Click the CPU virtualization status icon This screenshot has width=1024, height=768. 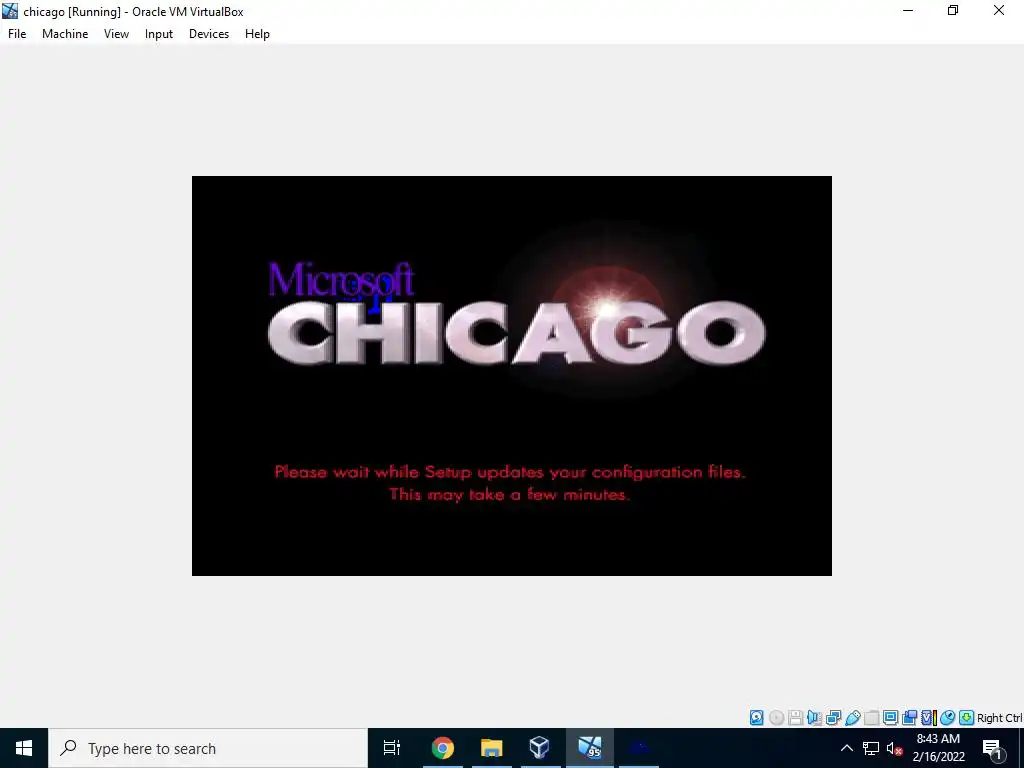[x=929, y=718]
